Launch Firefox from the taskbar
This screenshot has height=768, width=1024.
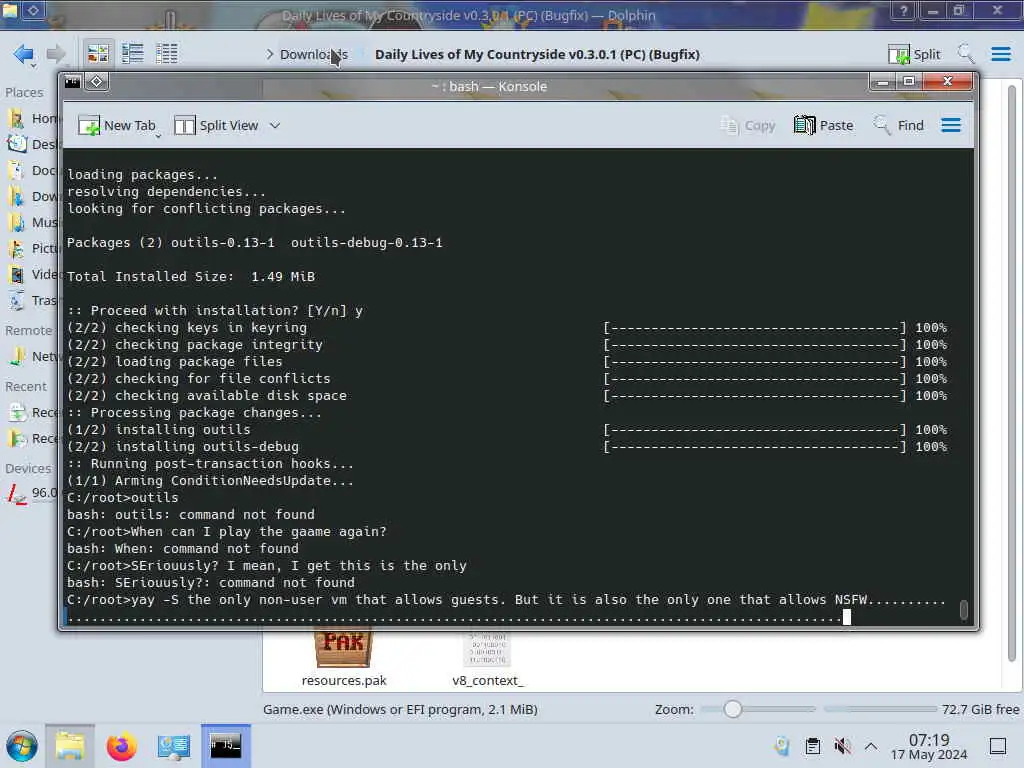tap(121, 746)
